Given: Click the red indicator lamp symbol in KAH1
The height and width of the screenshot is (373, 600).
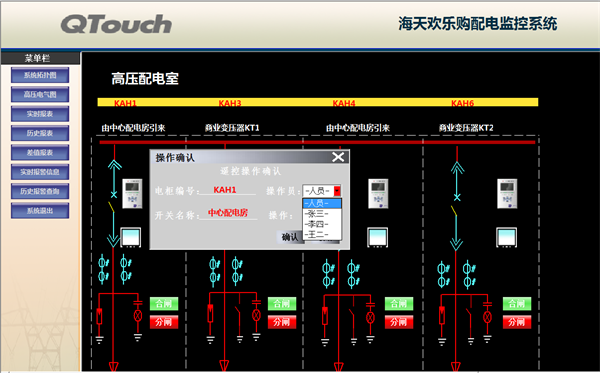Looking at the screenshot, I should coord(138,316).
